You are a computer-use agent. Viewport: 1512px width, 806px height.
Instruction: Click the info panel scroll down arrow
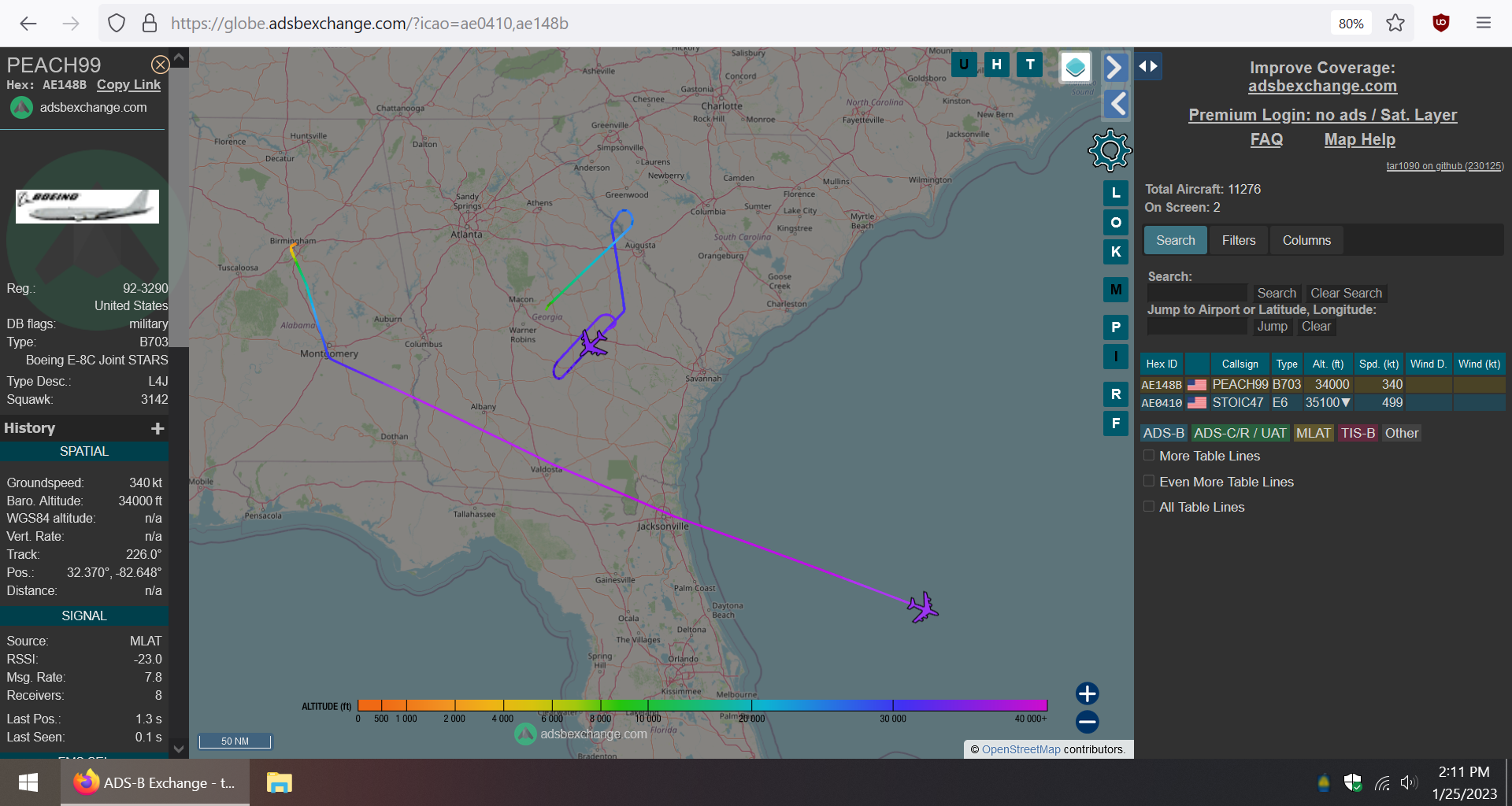point(179,749)
